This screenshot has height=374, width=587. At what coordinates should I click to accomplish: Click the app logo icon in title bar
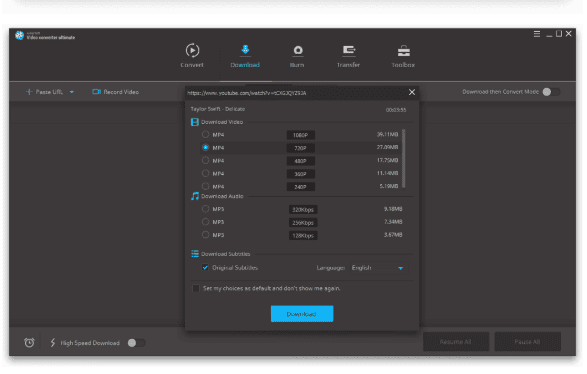click(x=19, y=36)
